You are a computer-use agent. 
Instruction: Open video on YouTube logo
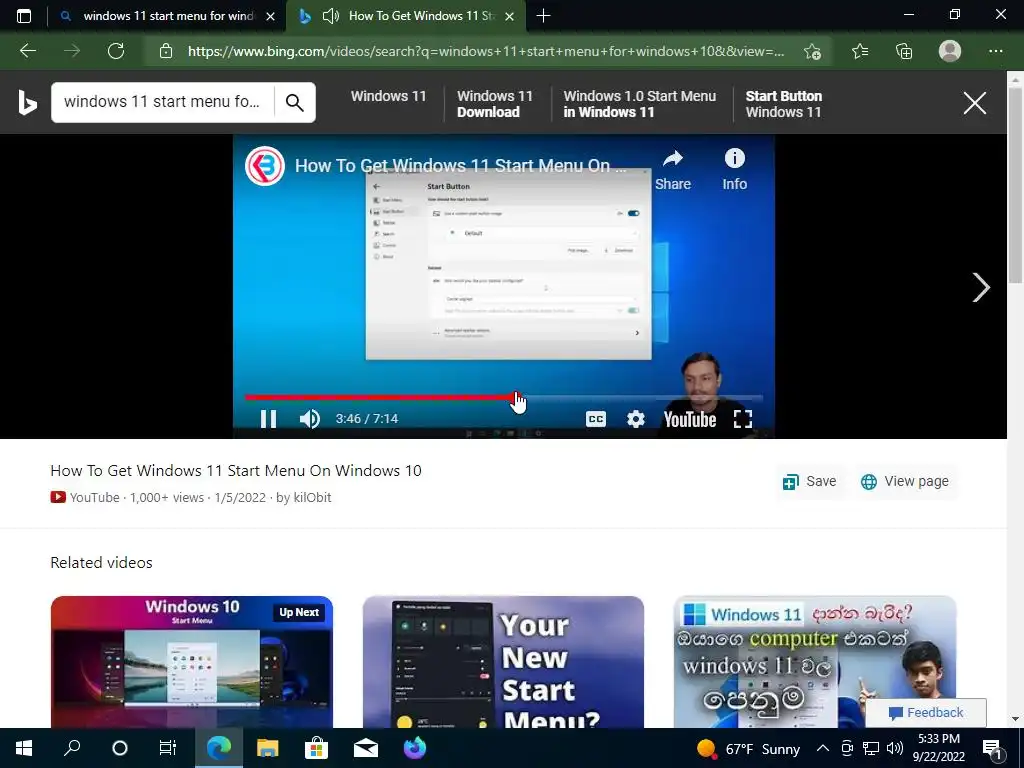[690, 419]
